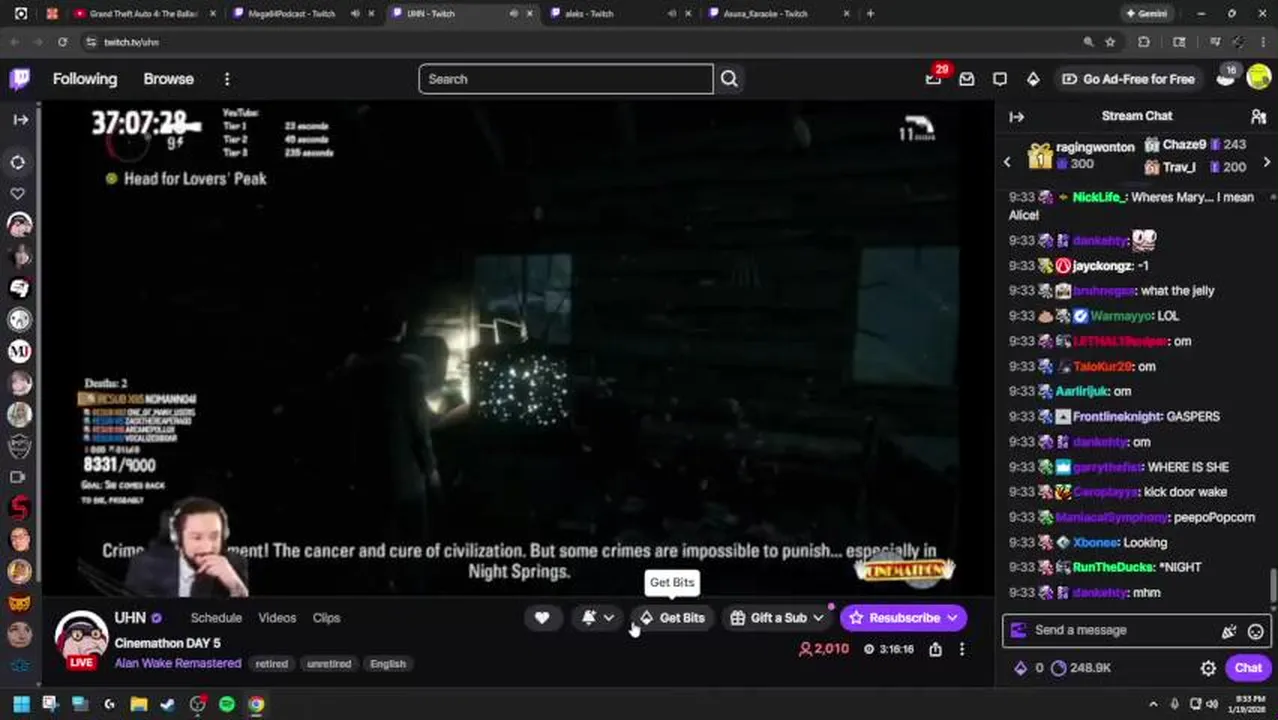This screenshot has height=720, width=1278.
Task: Mute the UHN browser tab audio
Action: tap(514, 14)
